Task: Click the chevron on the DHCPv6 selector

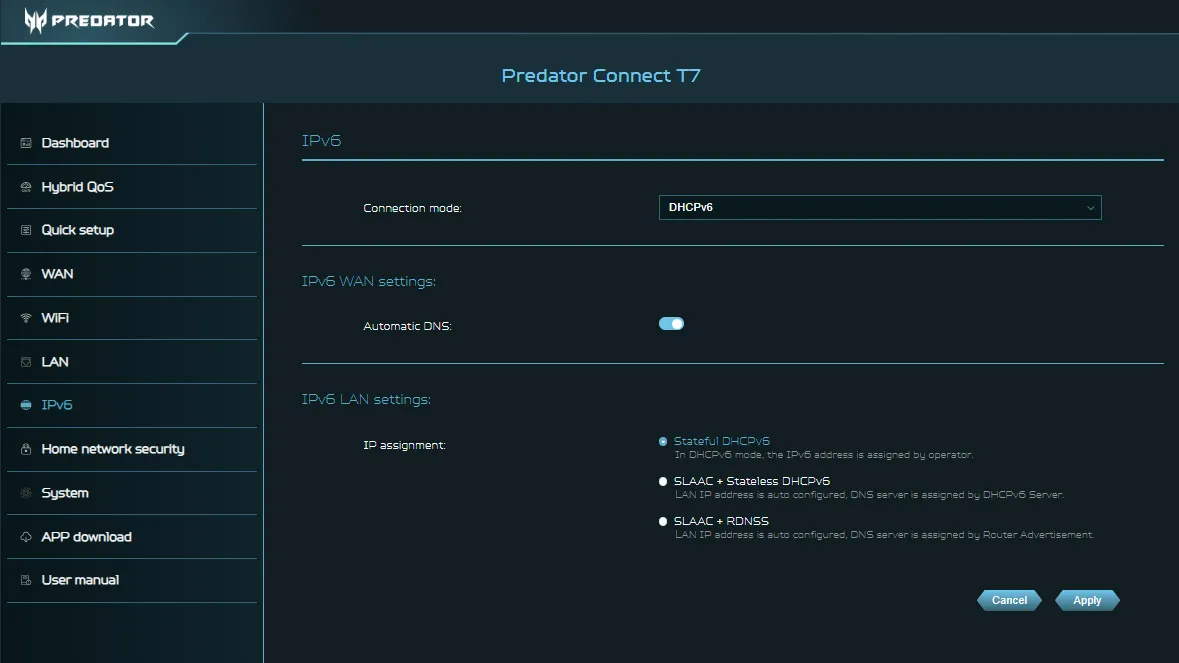Action: (x=1090, y=207)
